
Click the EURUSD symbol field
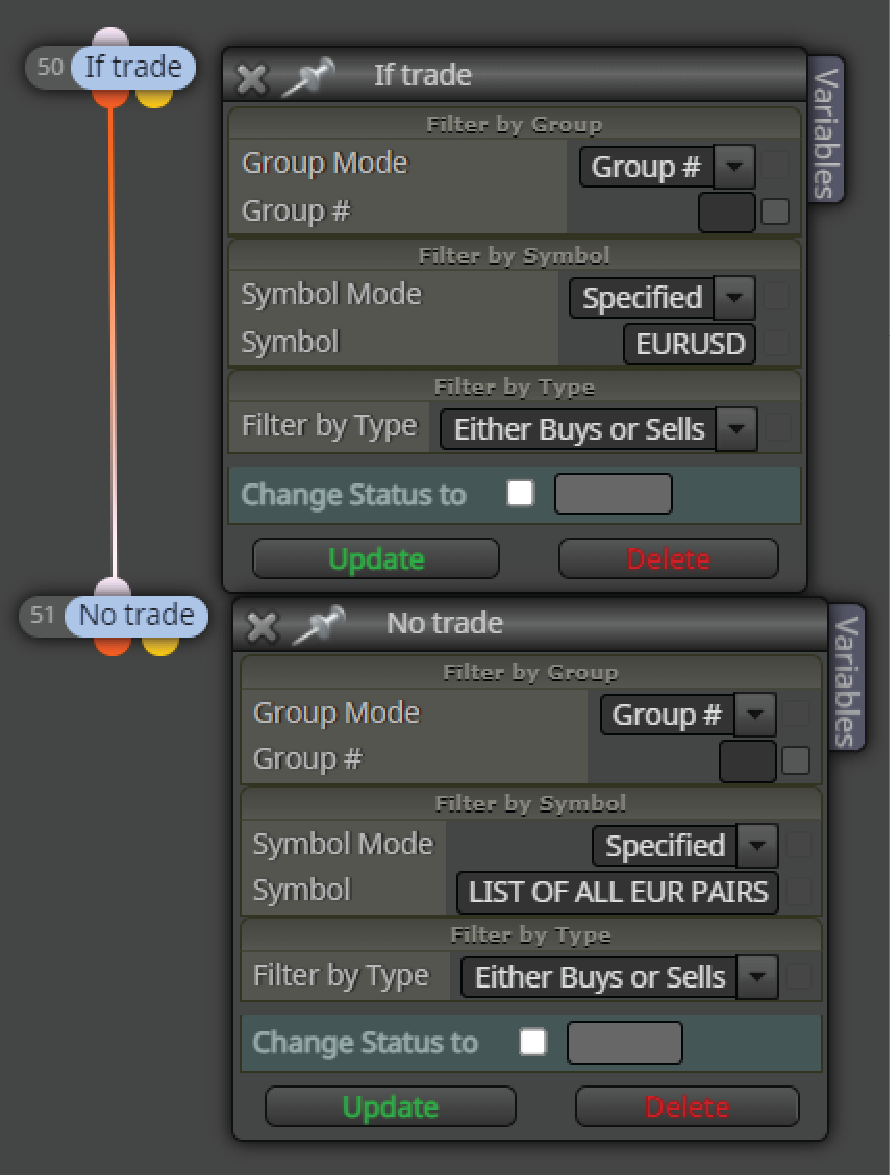(689, 344)
